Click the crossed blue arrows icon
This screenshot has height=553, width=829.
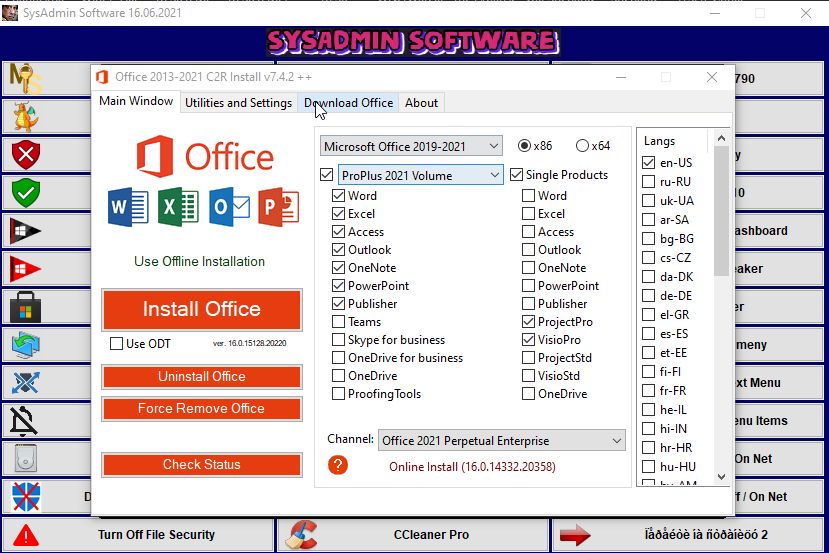25,383
